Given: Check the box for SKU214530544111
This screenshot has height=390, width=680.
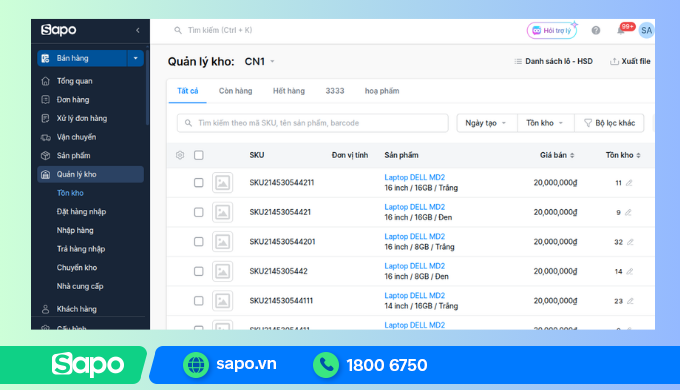Looking at the screenshot, I should (199, 301).
